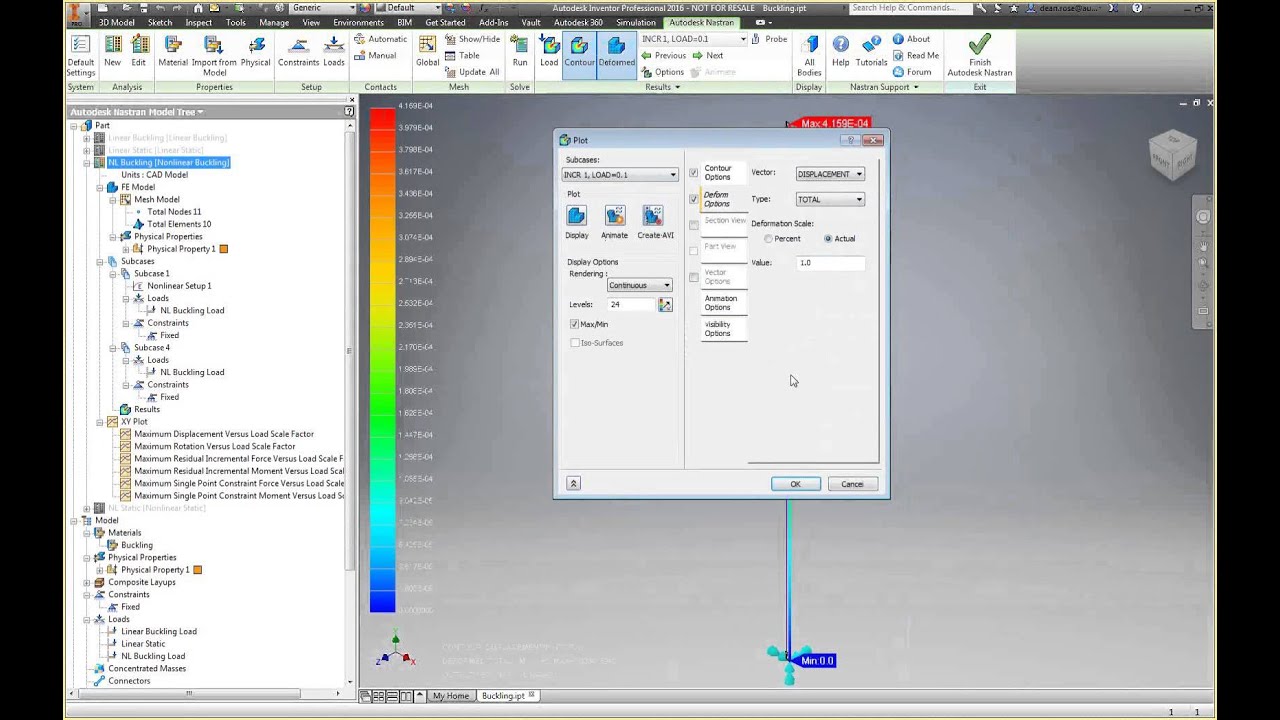Open the Type TOTAL dropdown

tap(829, 199)
